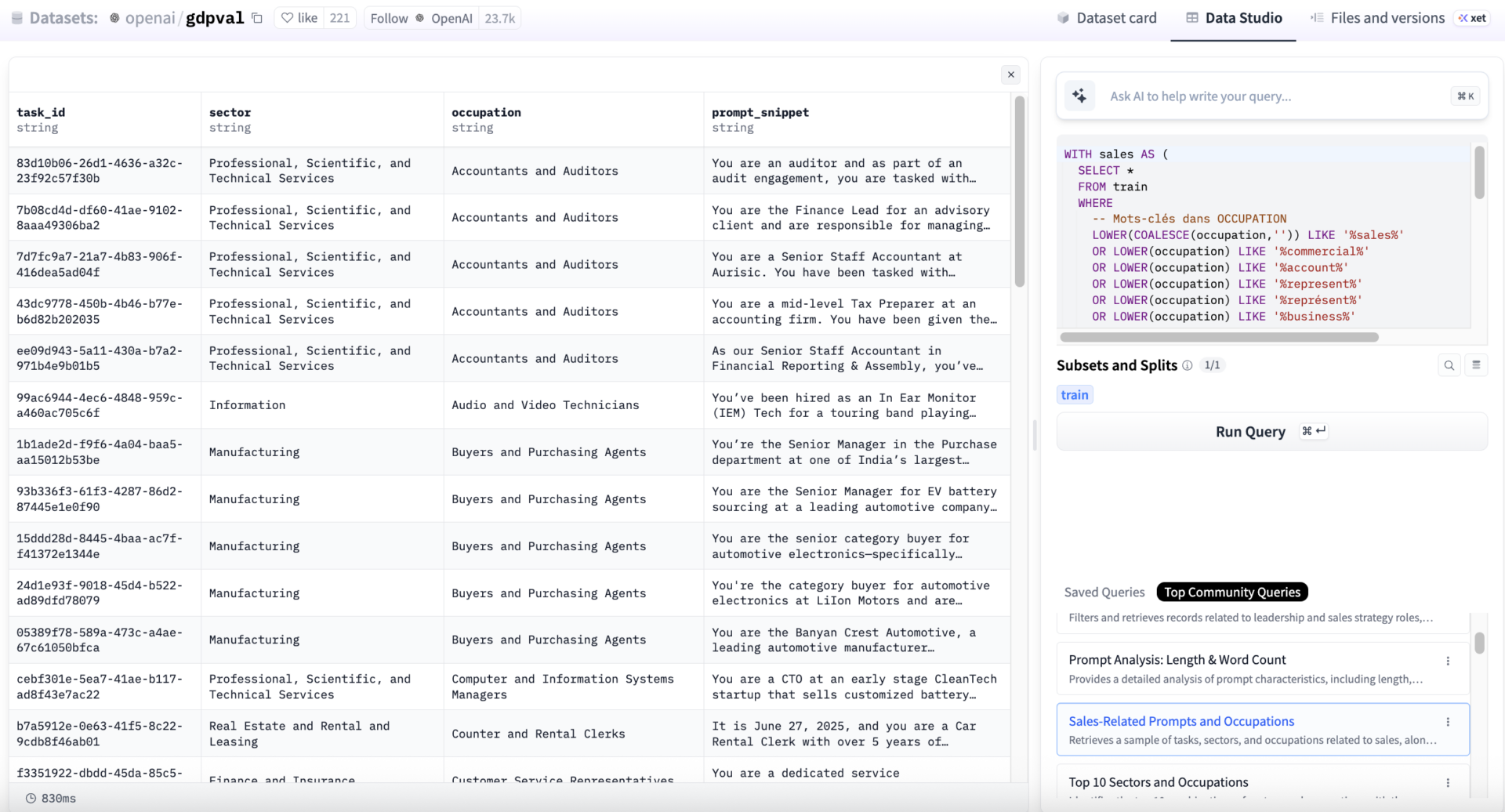The height and width of the screenshot is (812, 1505).
Task: Select the Saved Queries tab
Action: coord(1104,593)
